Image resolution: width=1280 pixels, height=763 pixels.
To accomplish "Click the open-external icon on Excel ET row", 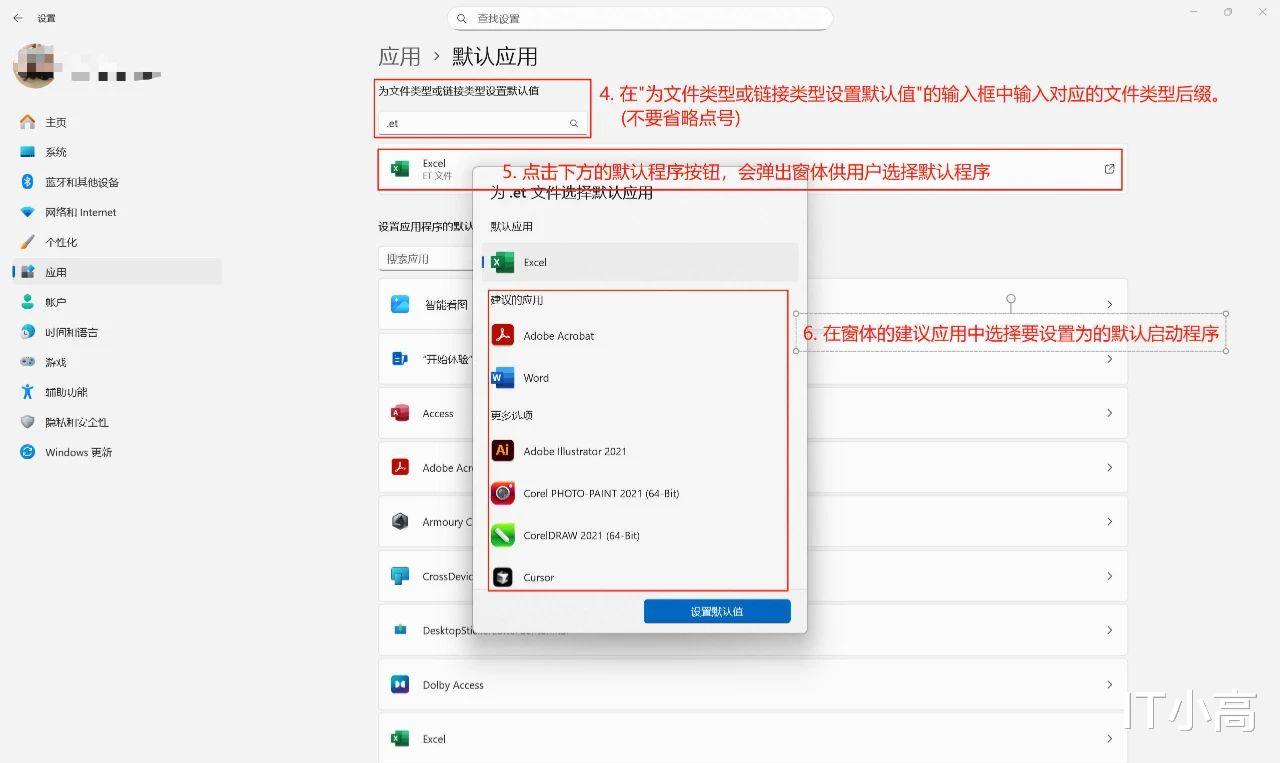I will click(1109, 169).
